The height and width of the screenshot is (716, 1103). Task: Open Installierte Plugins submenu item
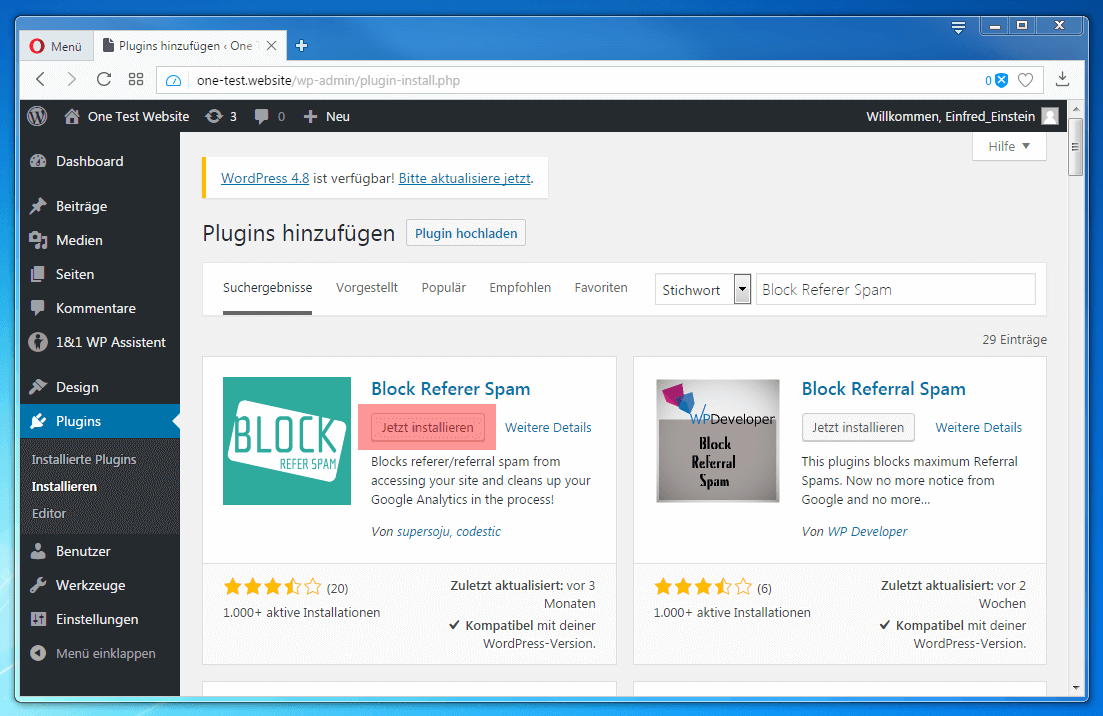pos(84,459)
